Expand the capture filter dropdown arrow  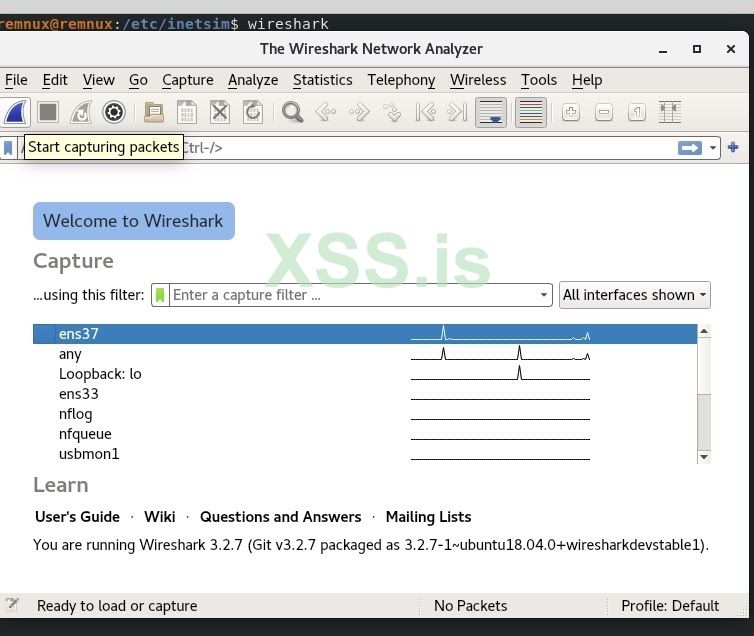544,295
